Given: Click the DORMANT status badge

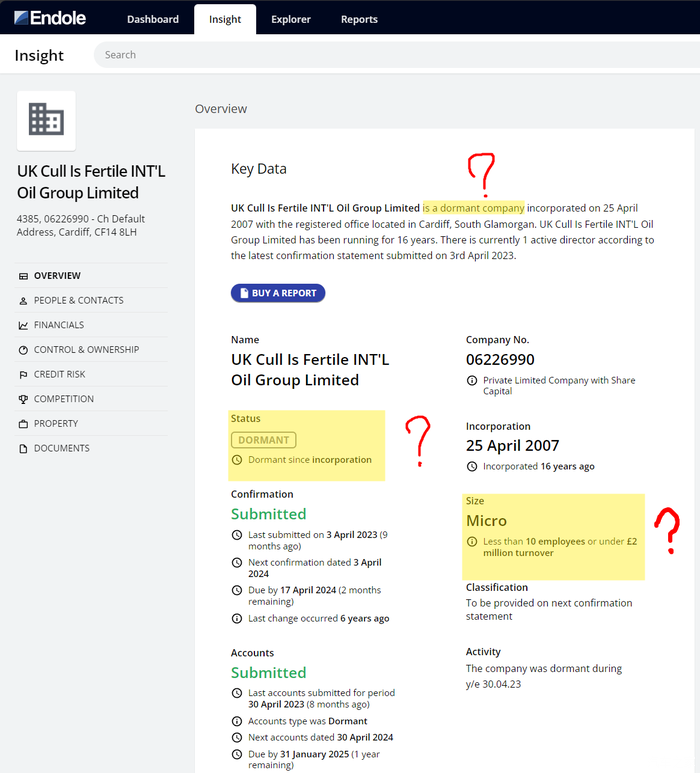Looking at the screenshot, I should [x=264, y=440].
